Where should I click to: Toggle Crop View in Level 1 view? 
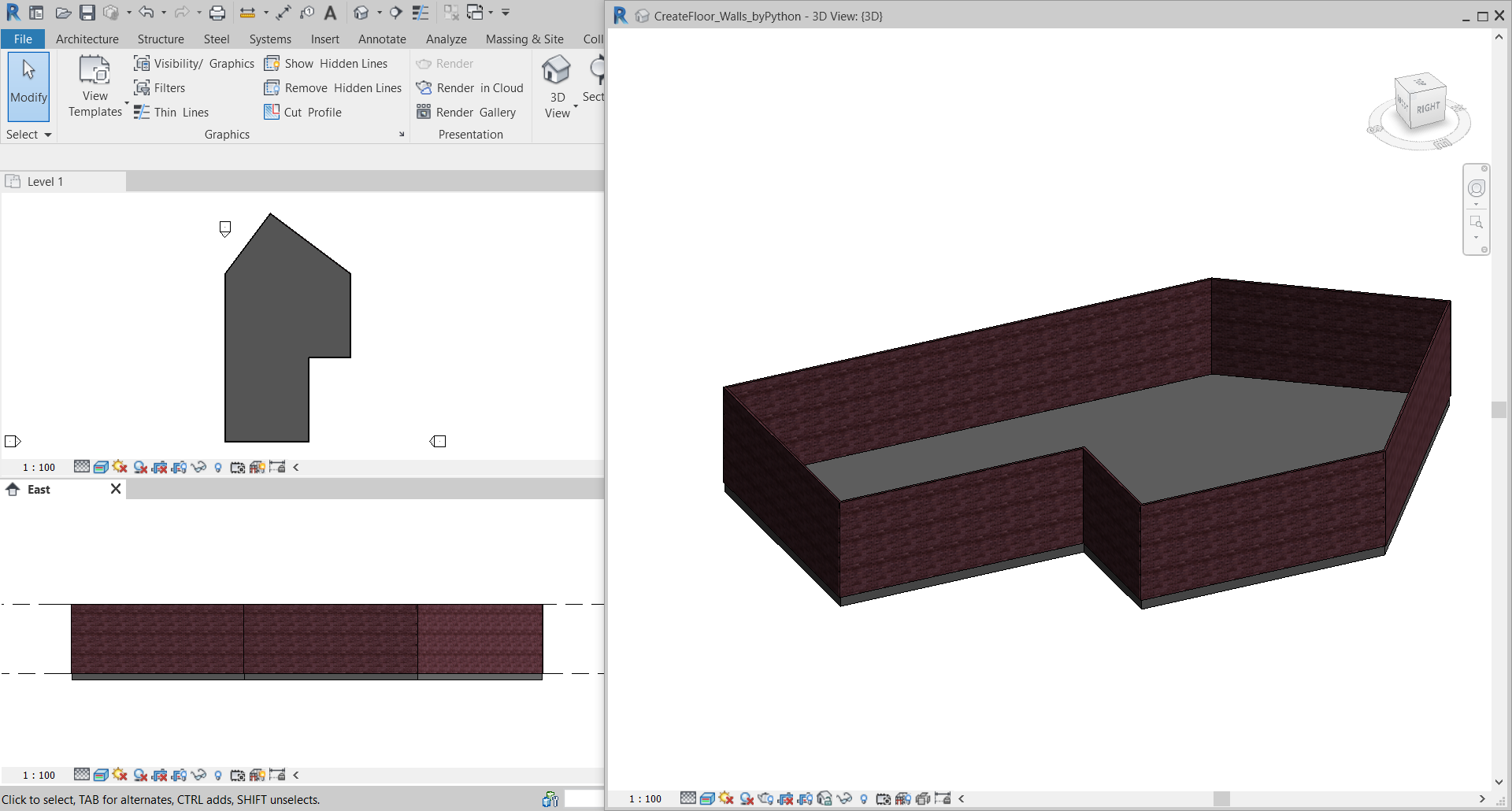(160, 467)
